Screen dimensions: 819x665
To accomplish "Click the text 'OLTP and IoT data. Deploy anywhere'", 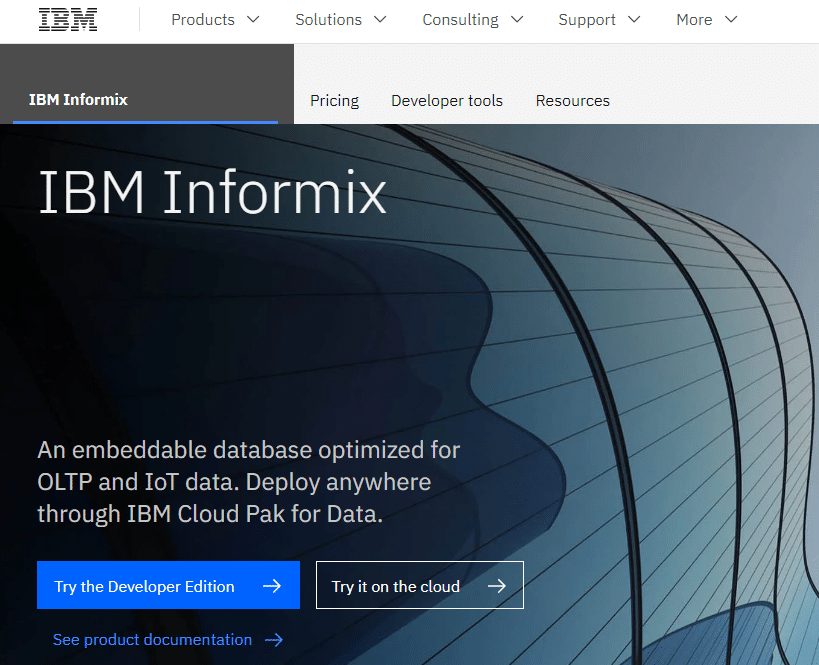I will [234, 482].
